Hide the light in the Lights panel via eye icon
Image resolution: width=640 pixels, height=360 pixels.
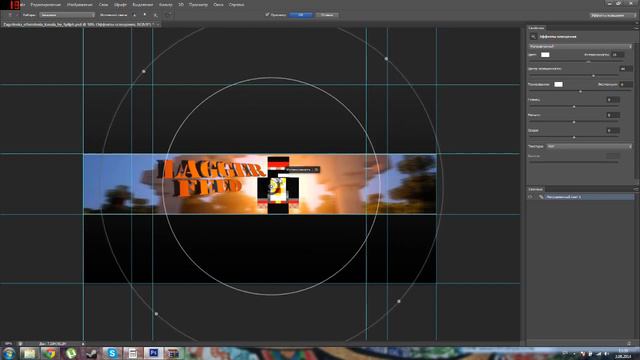point(530,197)
